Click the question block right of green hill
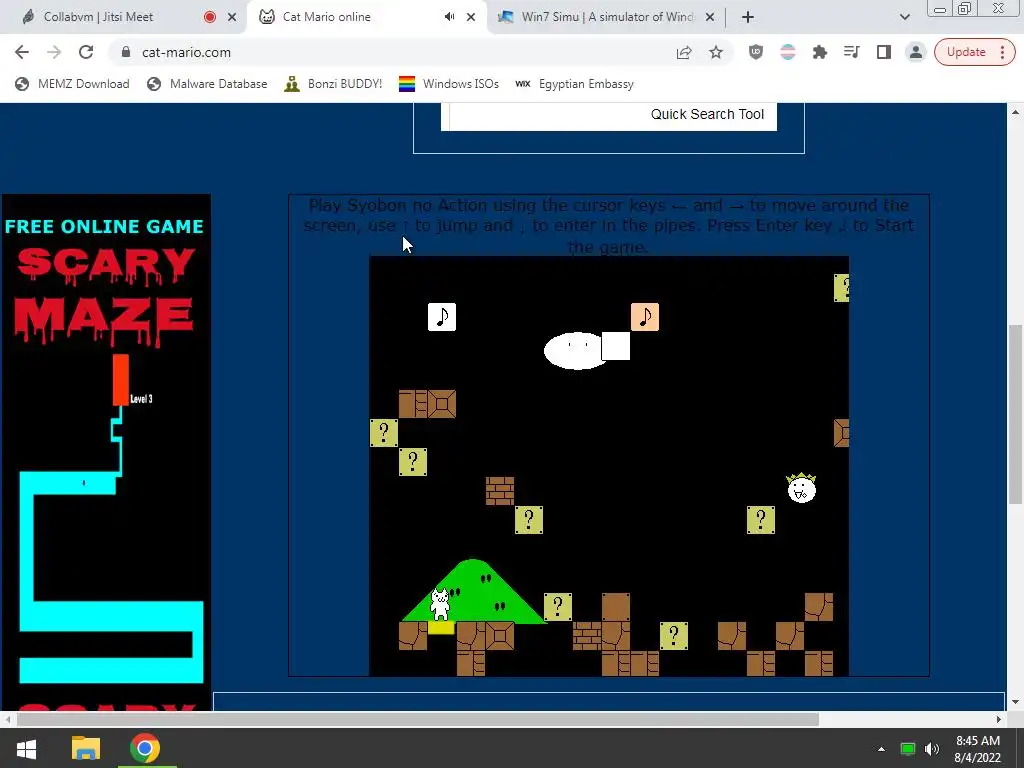 [x=558, y=607]
